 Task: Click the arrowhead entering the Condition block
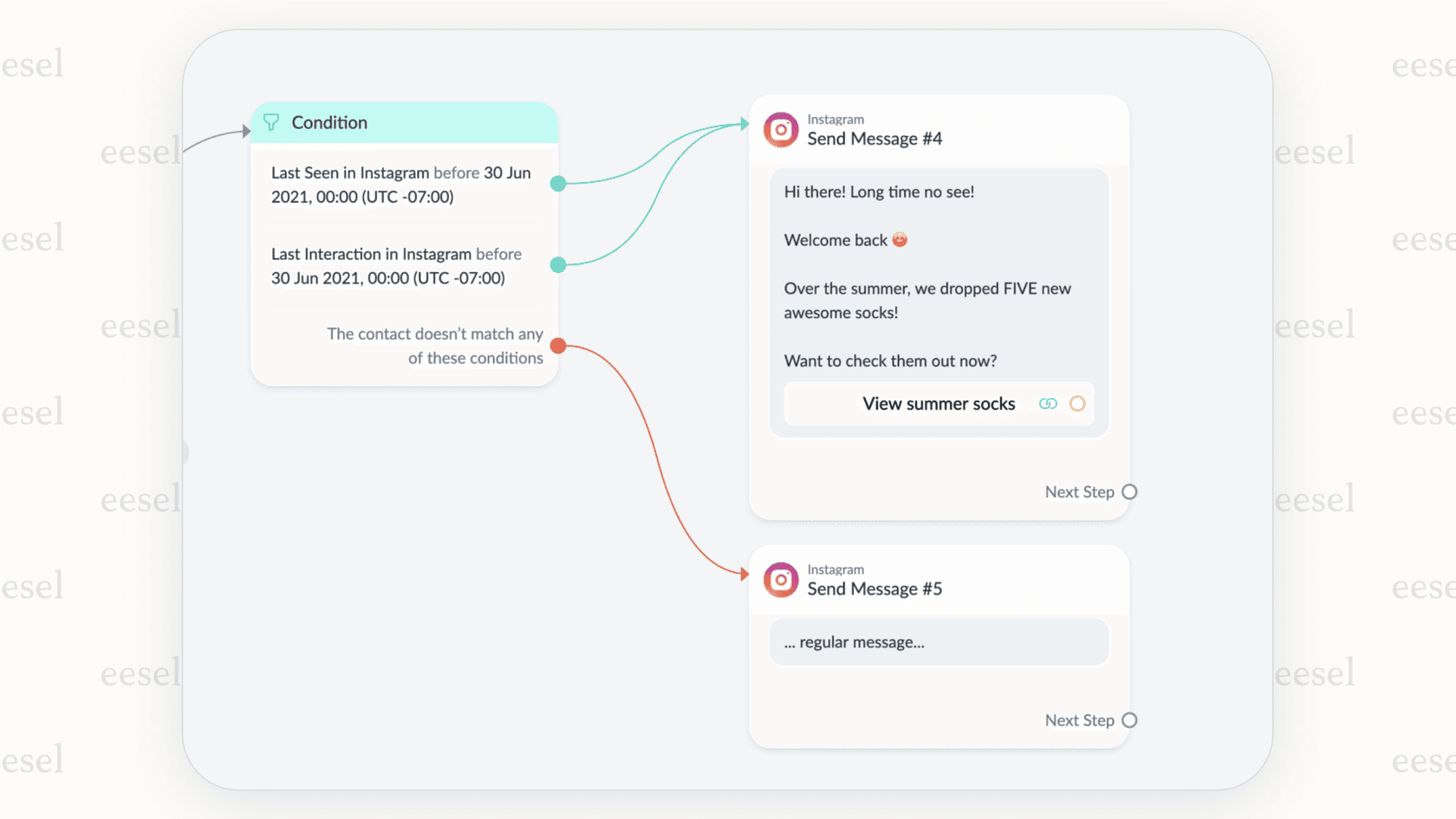pos(246,132)
